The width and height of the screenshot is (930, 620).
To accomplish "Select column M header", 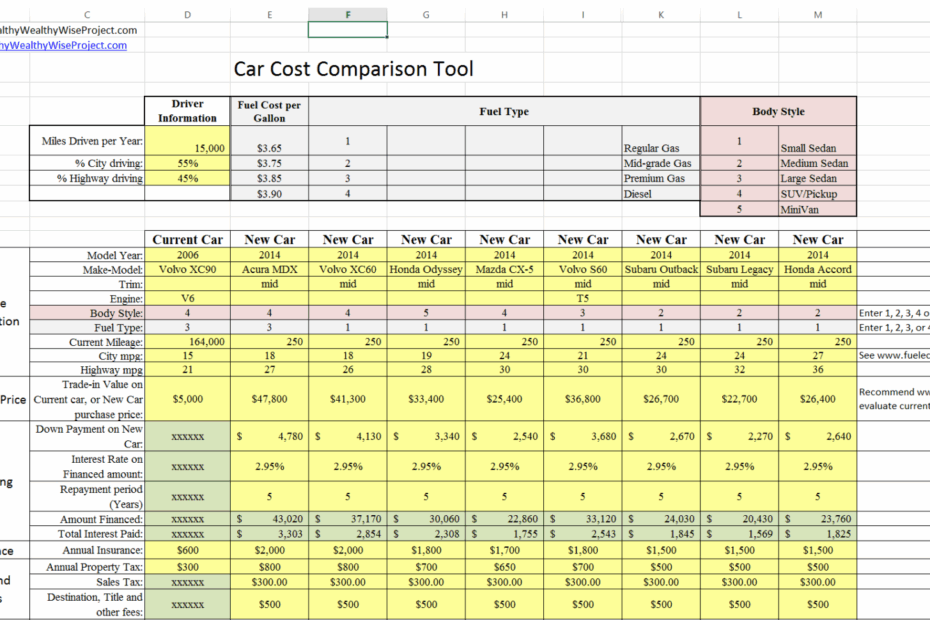I will click(817, 15).
